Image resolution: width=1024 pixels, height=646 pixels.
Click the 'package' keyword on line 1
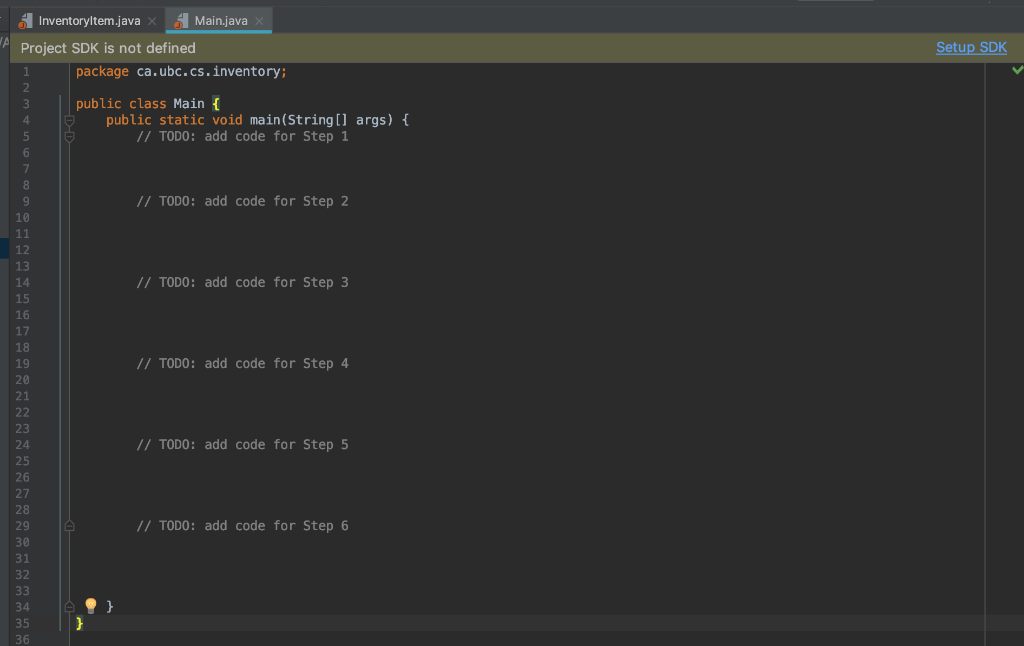pyautogui.click(x=102, y=71)
